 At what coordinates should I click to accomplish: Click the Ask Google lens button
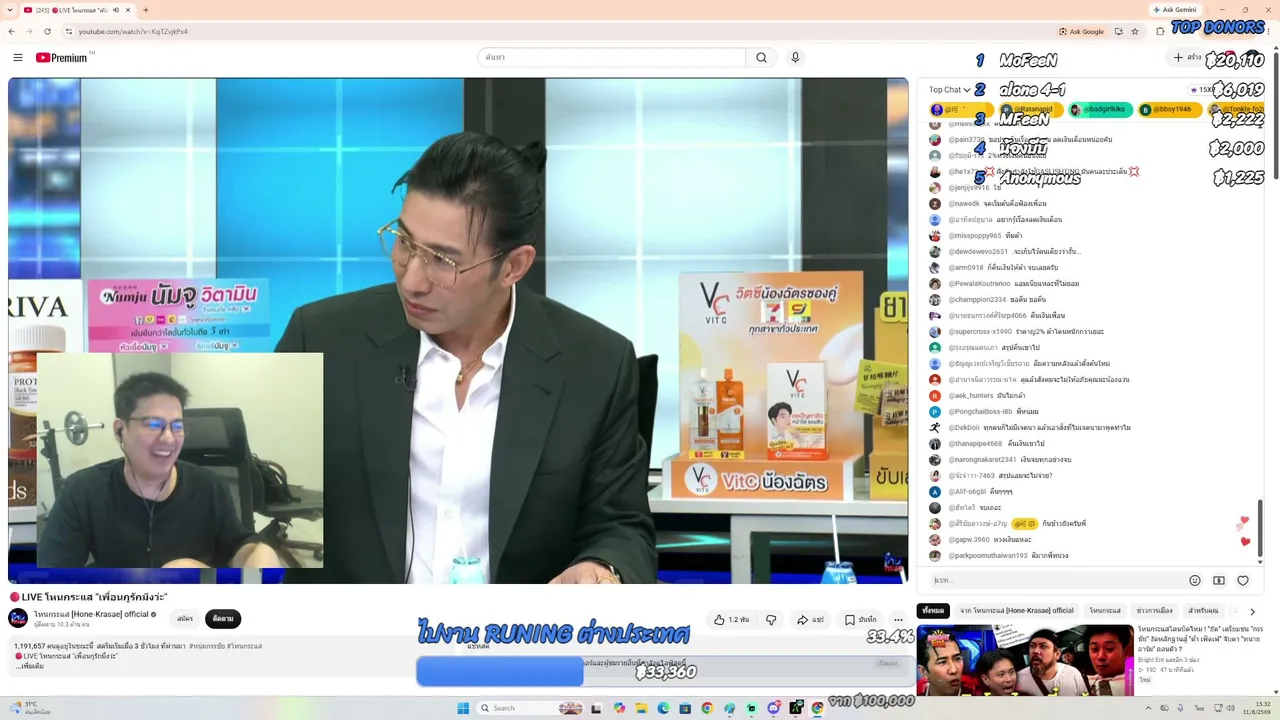click(x=1081, y=31)
